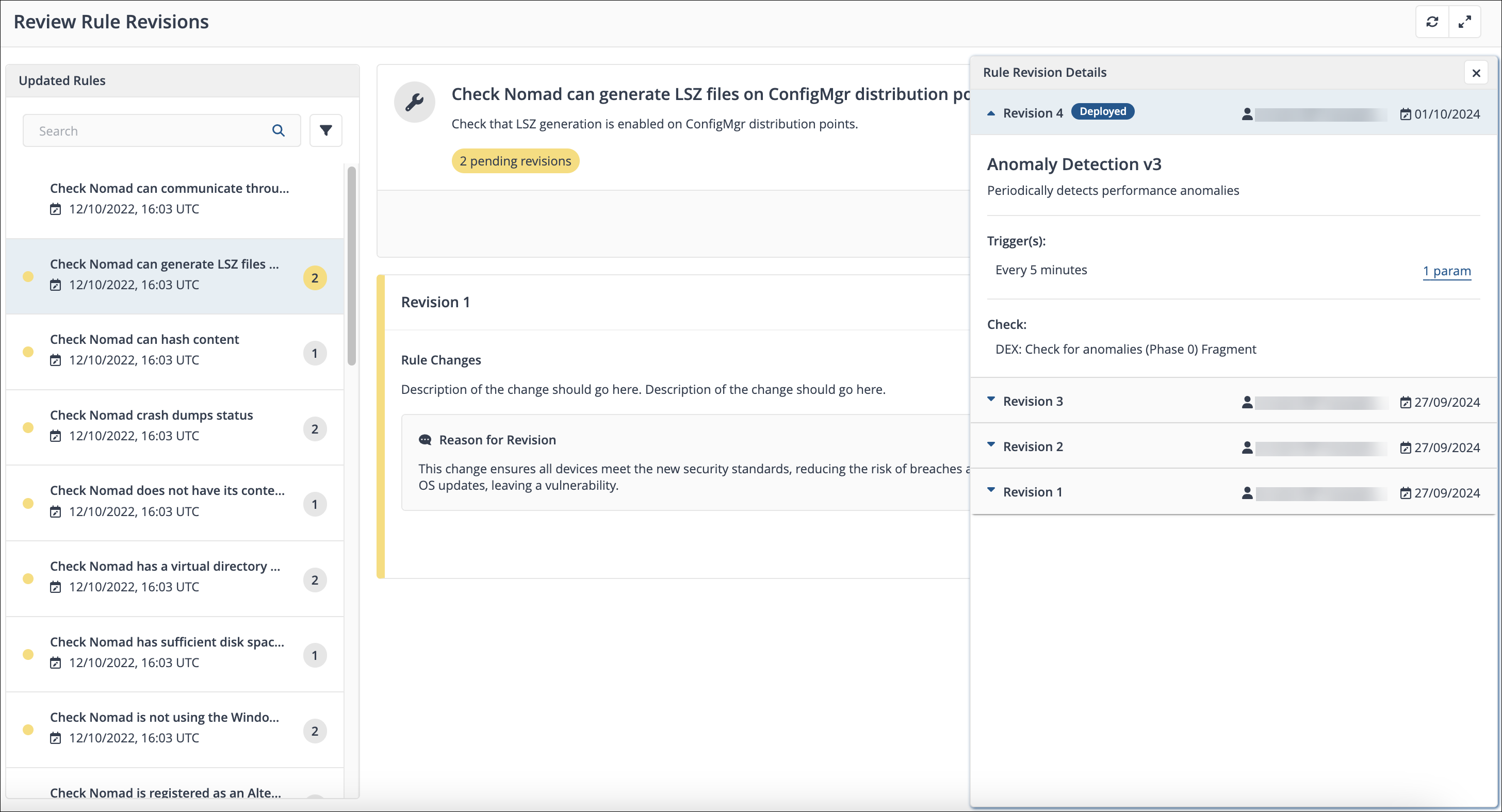1502x812 pixels.
Task: Click the calendar icon next to 01/10/2024
Action: pyautogui.click(x=1405, y=114)
